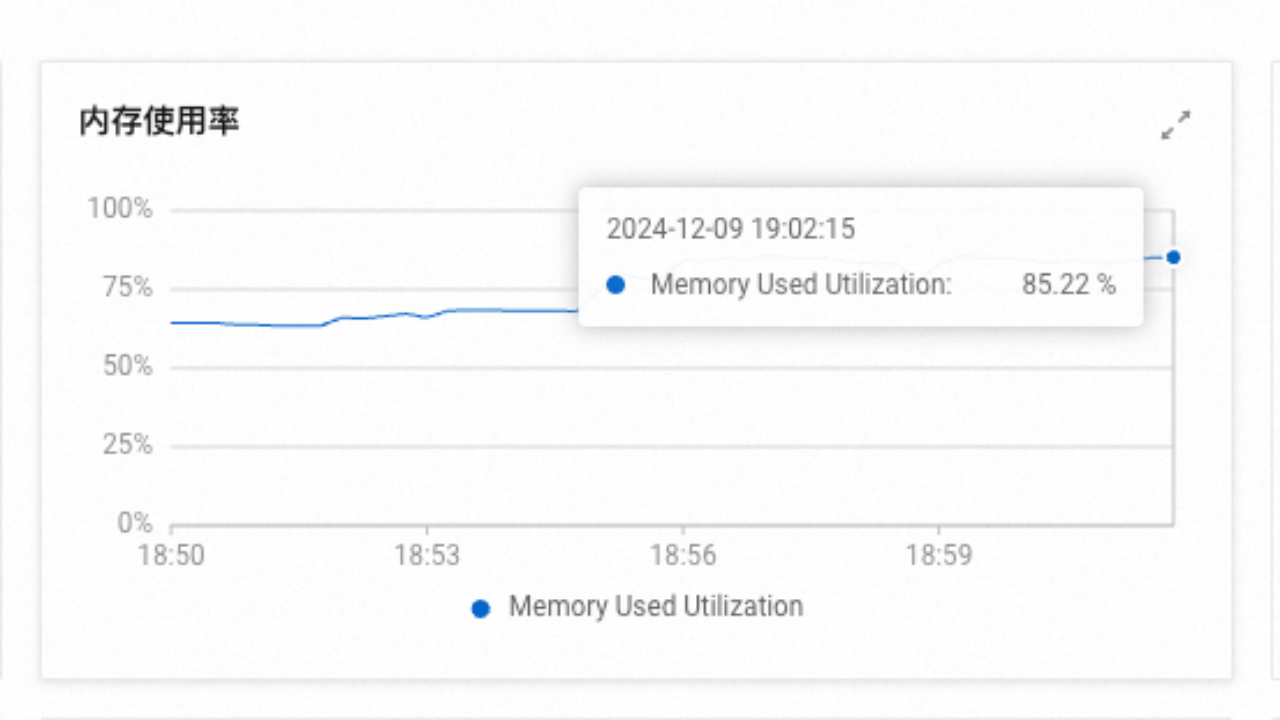Image resolution: width=1280 pixels, height=720 pixels.
Task: Click the blue legend dot below the chart
Action: pos(481,608)
